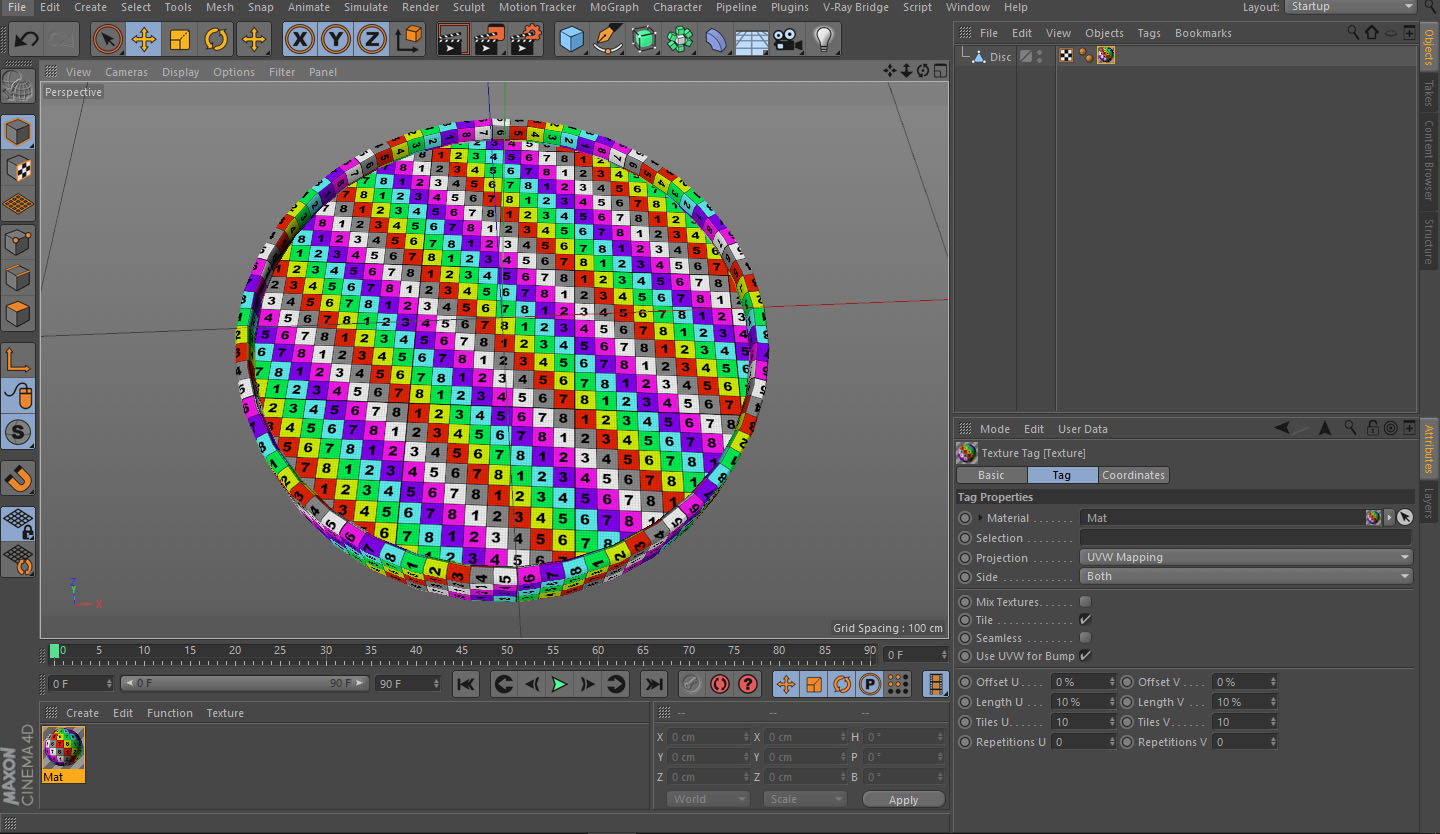Click the Length V stepper arrows
This screenshot has height=834, width=1440.
coord(1273,702)
